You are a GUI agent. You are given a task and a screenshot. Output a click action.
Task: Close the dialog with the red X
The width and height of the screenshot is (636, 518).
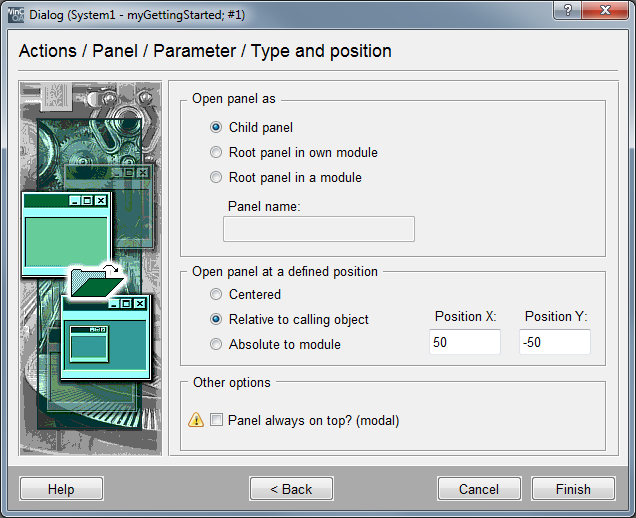point(607,14)
